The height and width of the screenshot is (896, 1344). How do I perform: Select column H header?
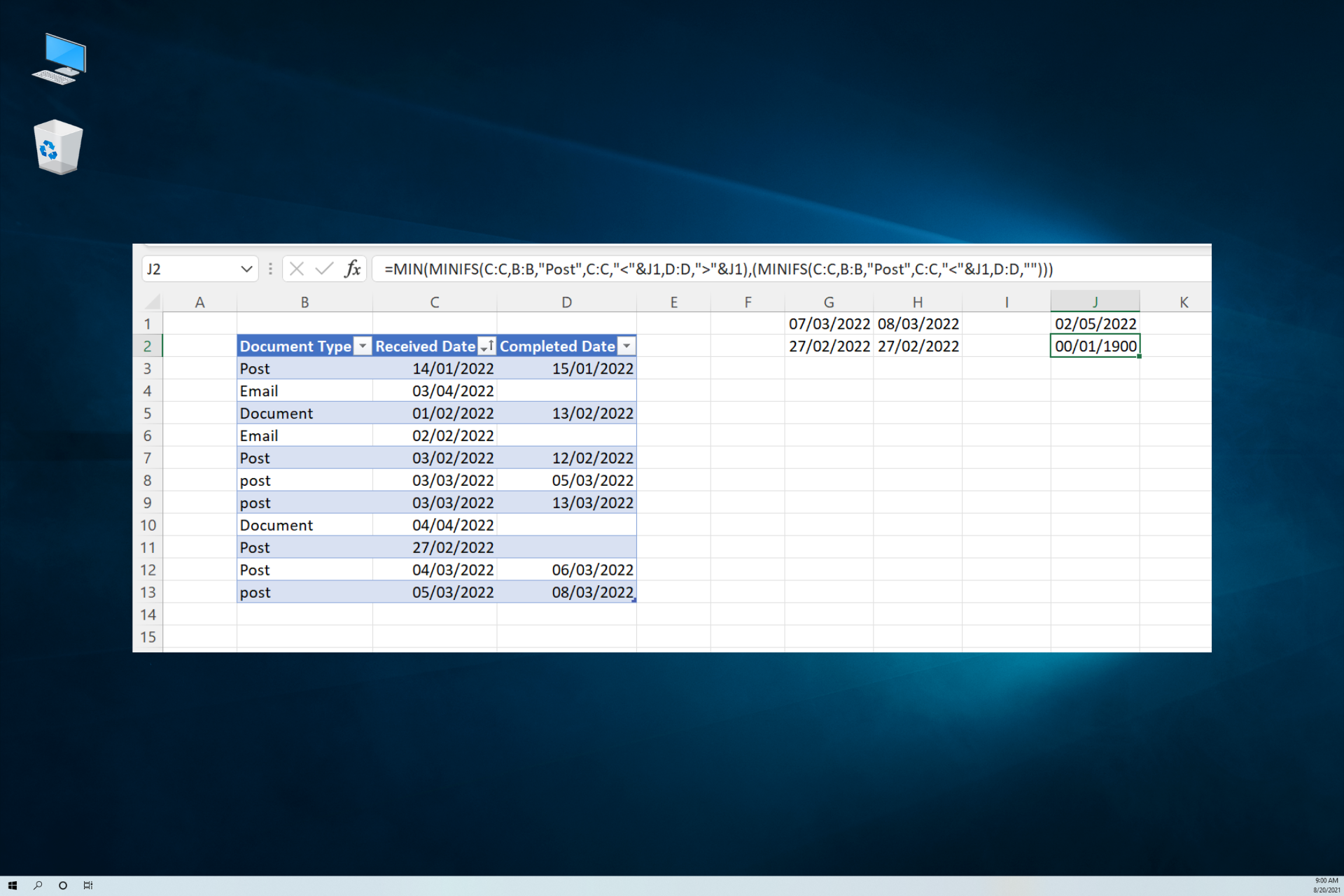point(918,302)
